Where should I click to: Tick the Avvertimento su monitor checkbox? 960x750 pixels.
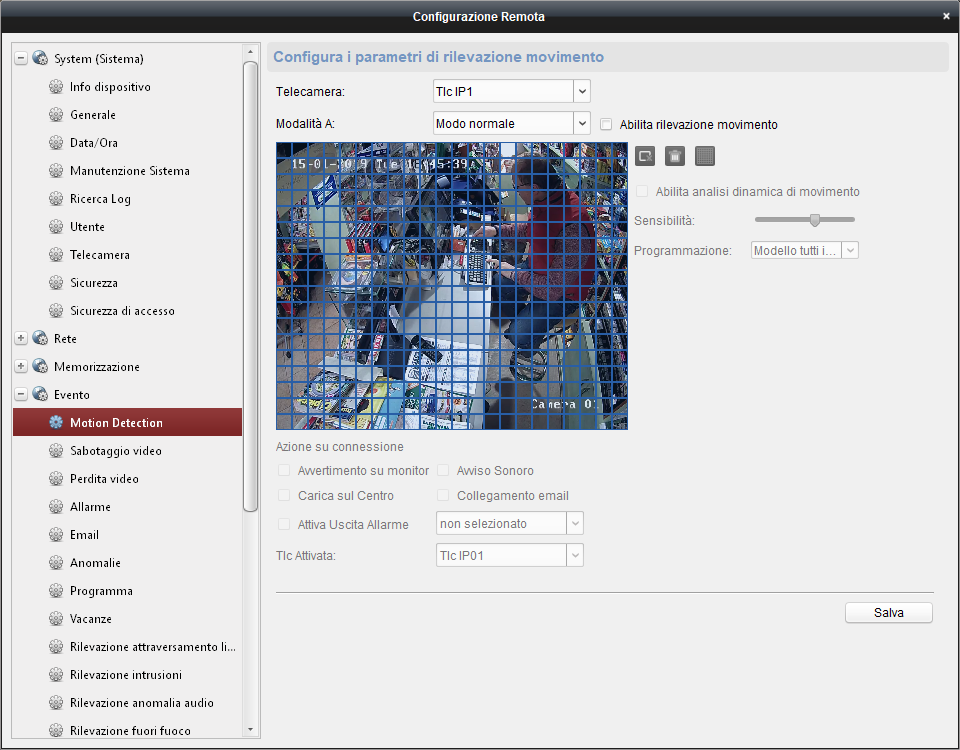pos(285,470)
